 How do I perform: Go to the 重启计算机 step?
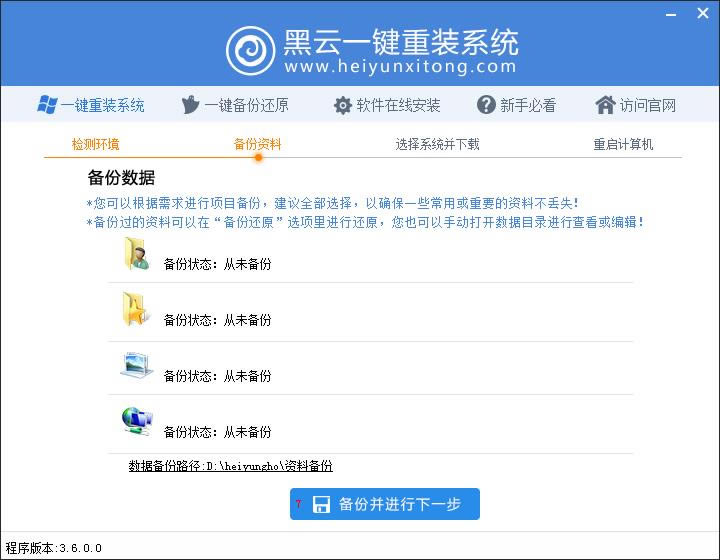tap(623, 144)
